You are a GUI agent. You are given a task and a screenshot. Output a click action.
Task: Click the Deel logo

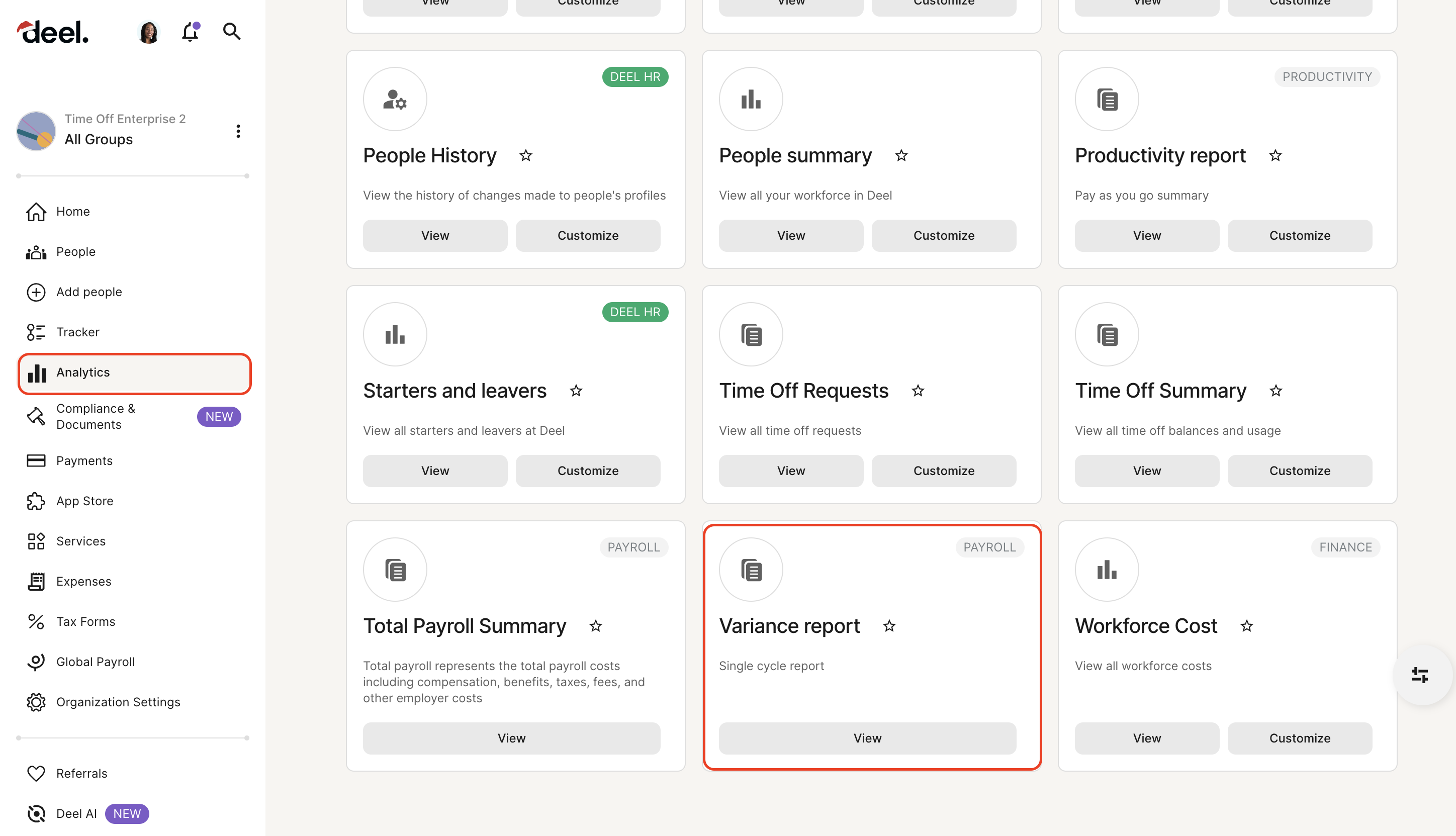click(52, 32)
